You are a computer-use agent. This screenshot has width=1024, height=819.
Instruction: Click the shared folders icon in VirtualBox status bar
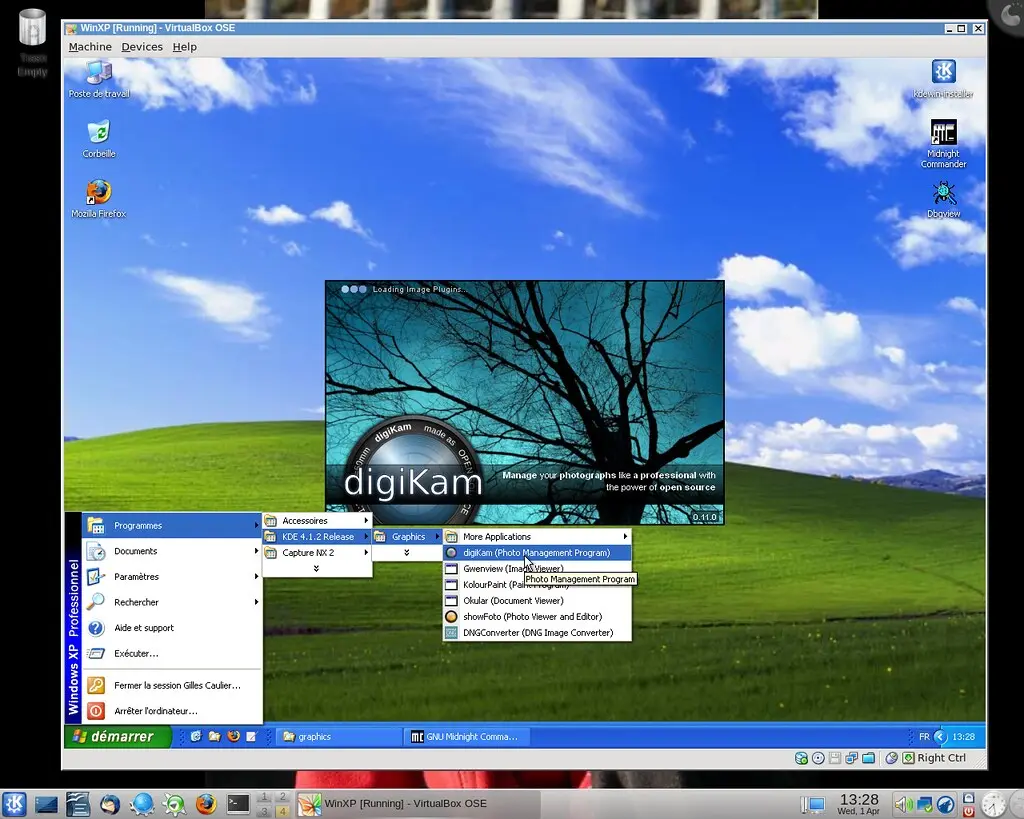(x=867, y=758)
